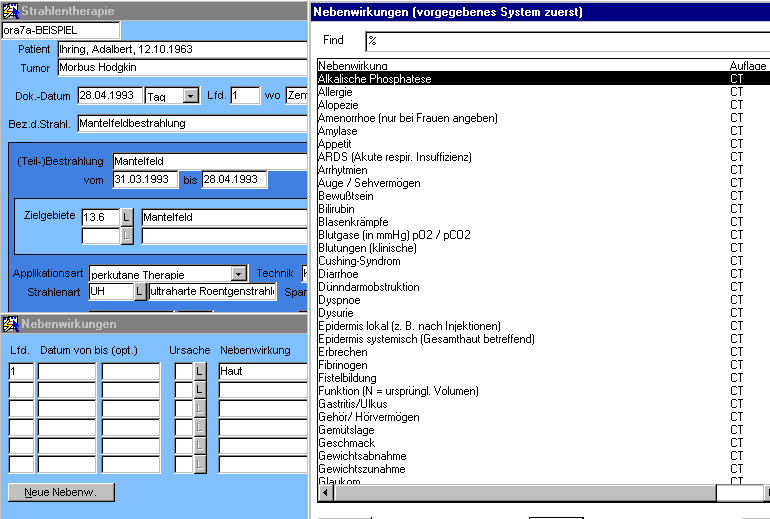The width and height of the screenshot is (770, 519).
Task: Choose Diarrhoe from the side effects list
Action: pos(339,274)
